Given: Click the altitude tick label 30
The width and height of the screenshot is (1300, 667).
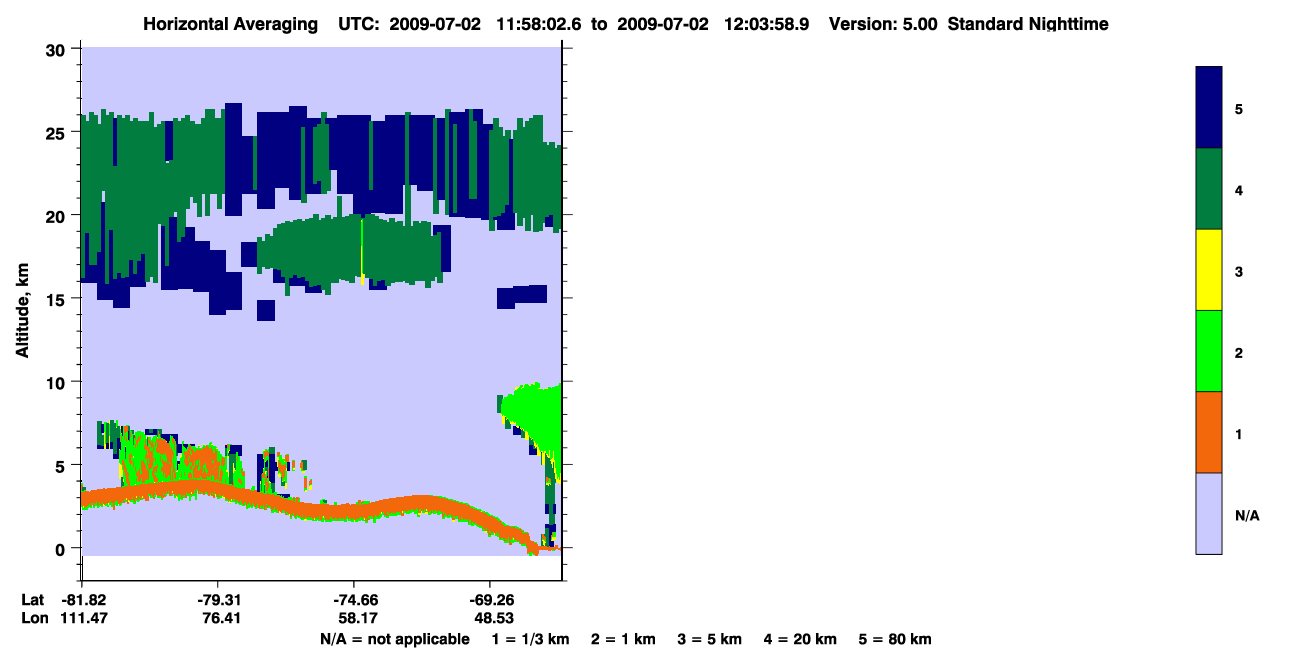Looking at the screenshot, I should pyautogui.click(x=58, y=50).
